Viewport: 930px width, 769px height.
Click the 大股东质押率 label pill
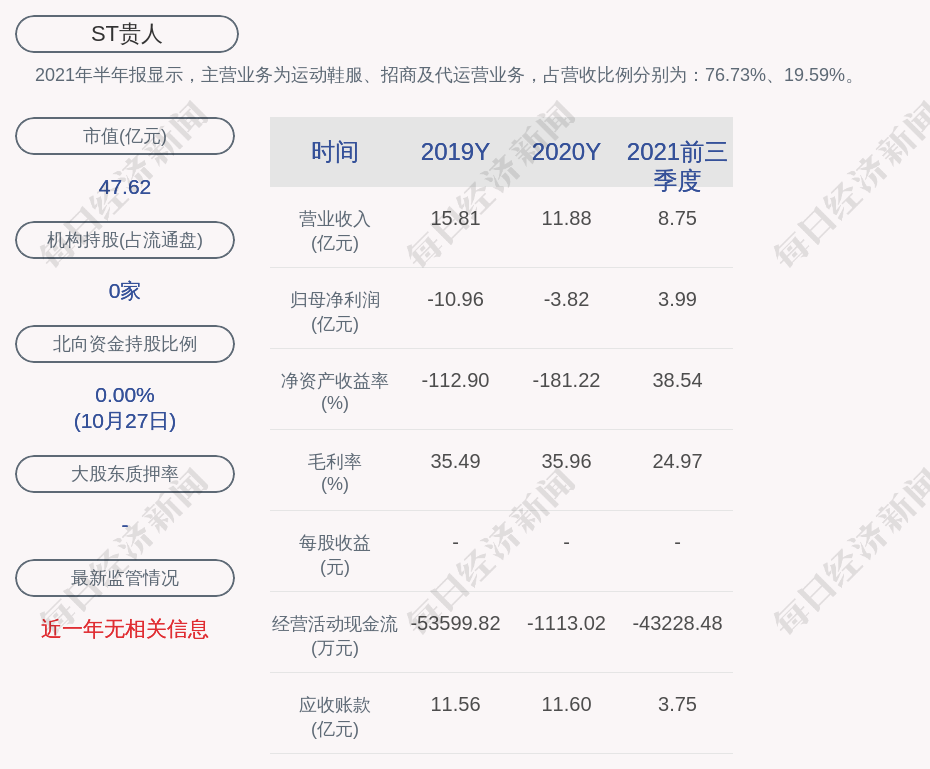click(x=125, y=474)
